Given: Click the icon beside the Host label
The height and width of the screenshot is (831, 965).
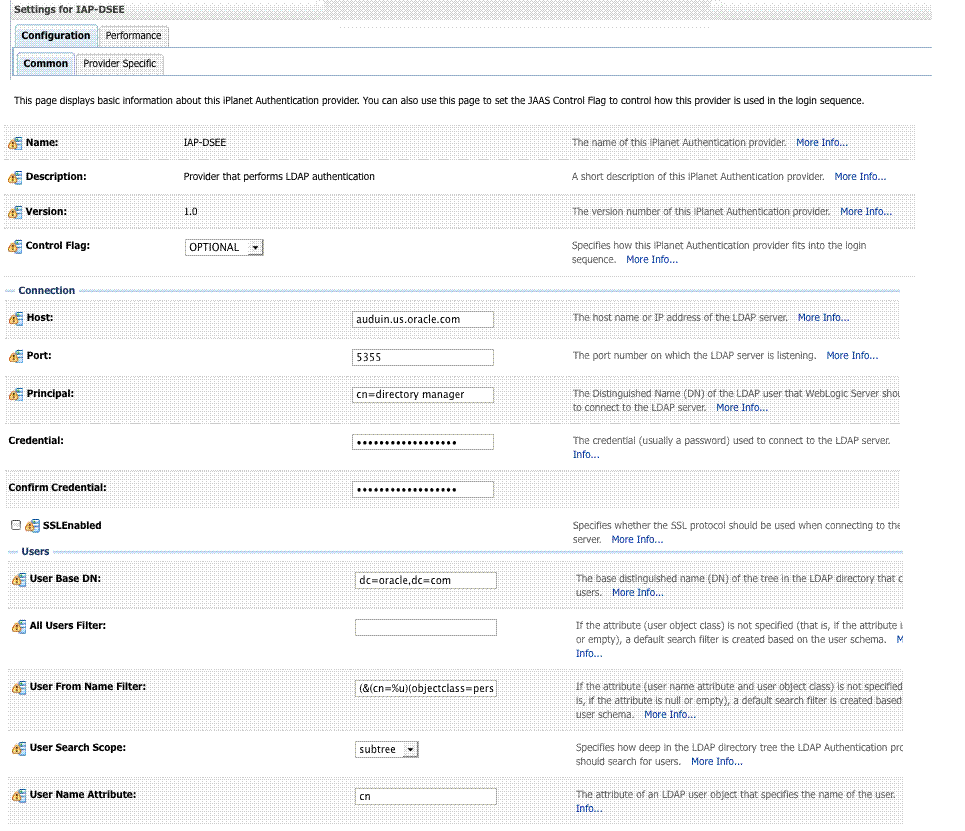Looking at the screenshot, I should (18, 317).
